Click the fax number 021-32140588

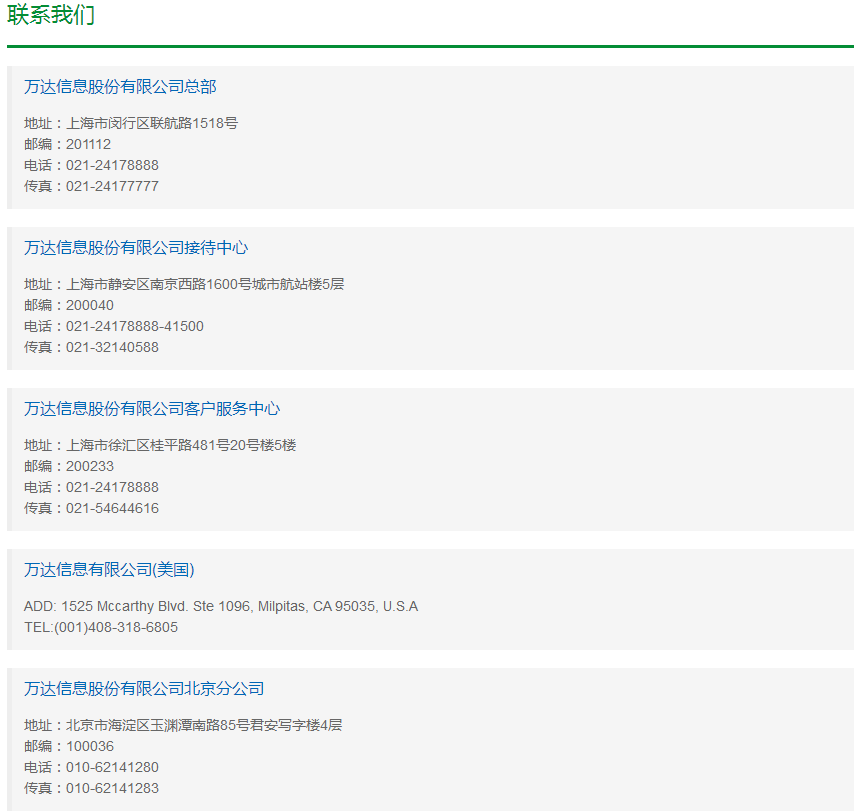(x=91, y=347)
